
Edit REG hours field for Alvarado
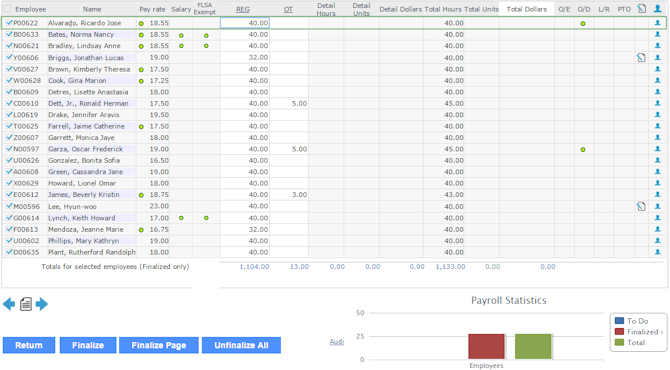point(245,23)
